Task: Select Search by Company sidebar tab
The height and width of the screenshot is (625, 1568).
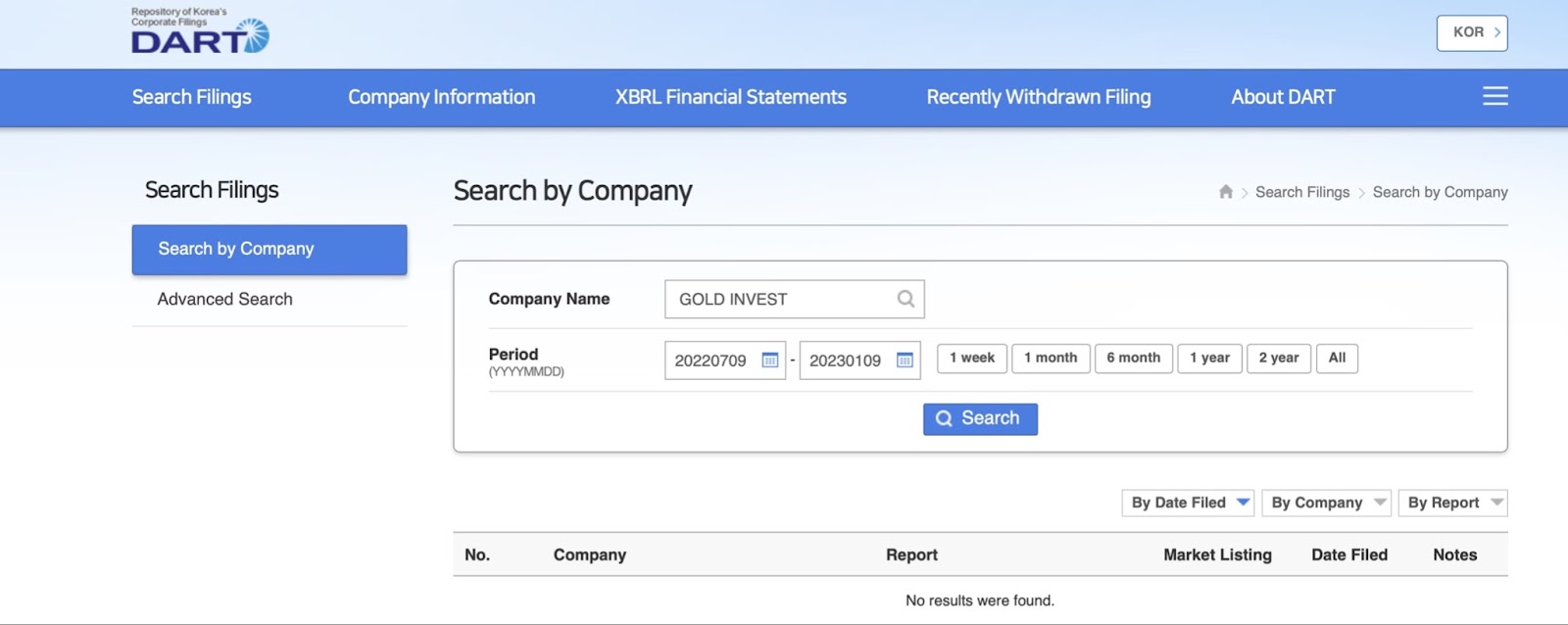Action: (269, 250)
